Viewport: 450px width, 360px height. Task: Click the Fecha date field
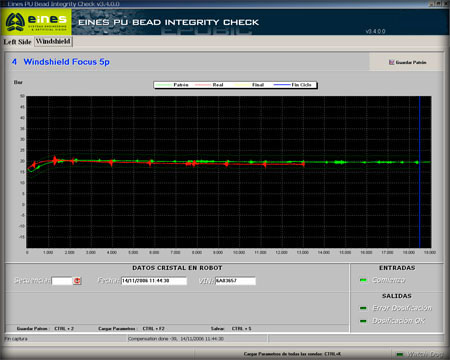[154, 281]
